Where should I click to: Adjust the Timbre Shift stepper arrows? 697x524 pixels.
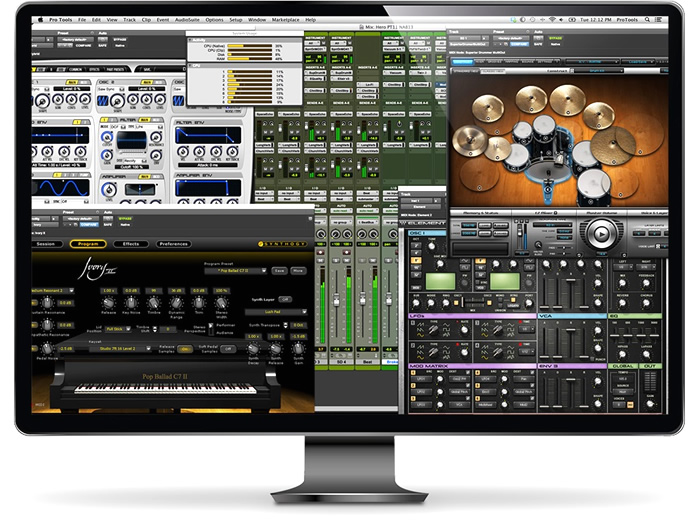155,329
